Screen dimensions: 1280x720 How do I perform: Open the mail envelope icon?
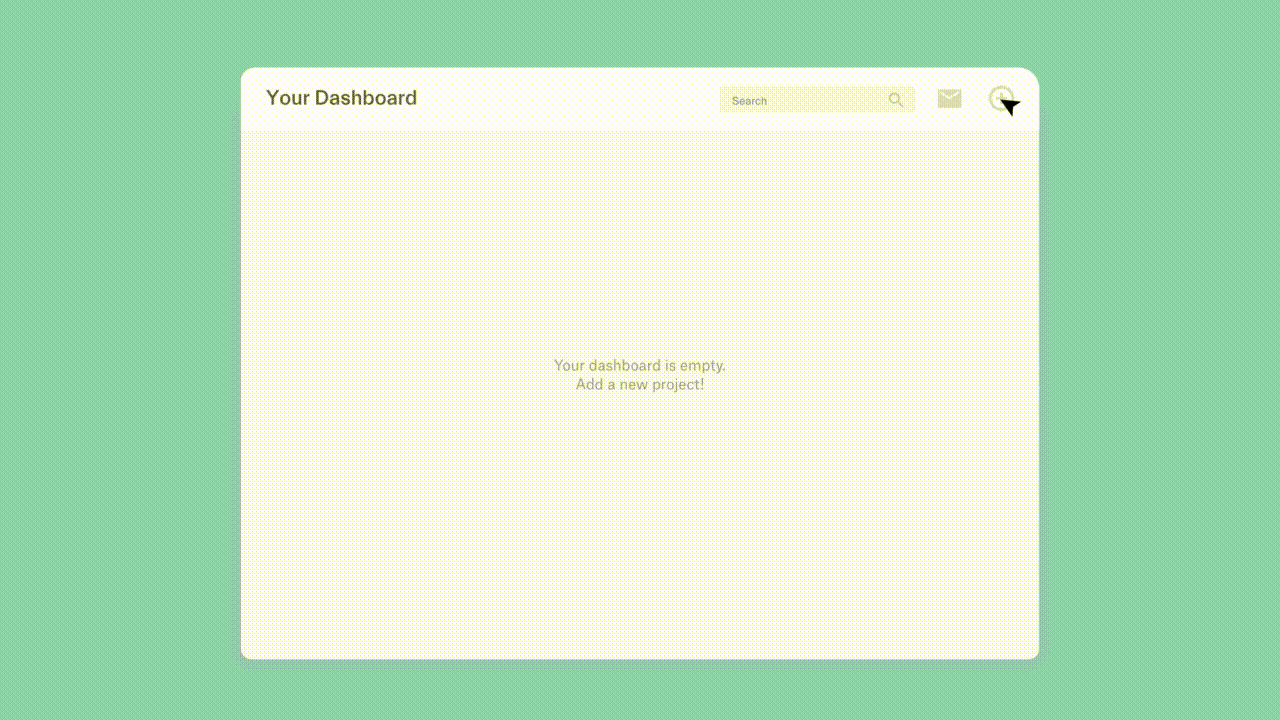(x=949, y=98)
